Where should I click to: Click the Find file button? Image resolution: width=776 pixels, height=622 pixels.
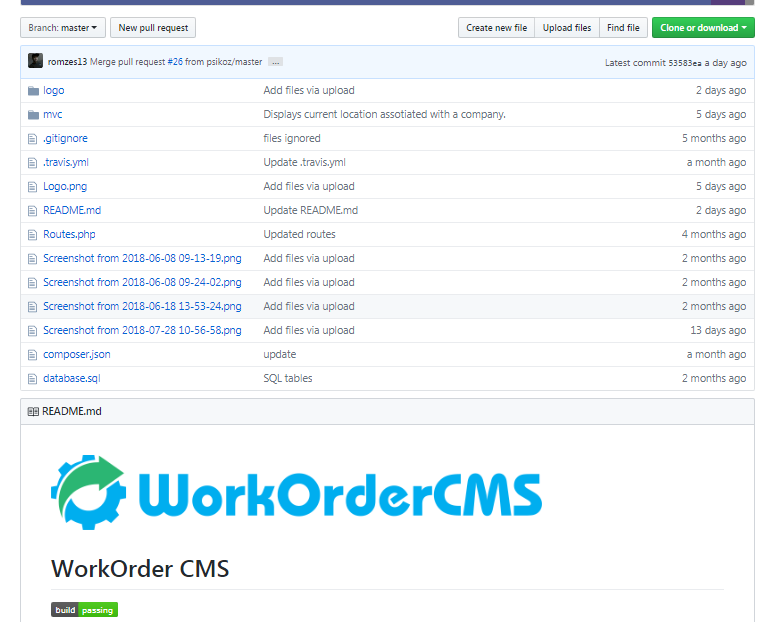click(x=623, y=28)
